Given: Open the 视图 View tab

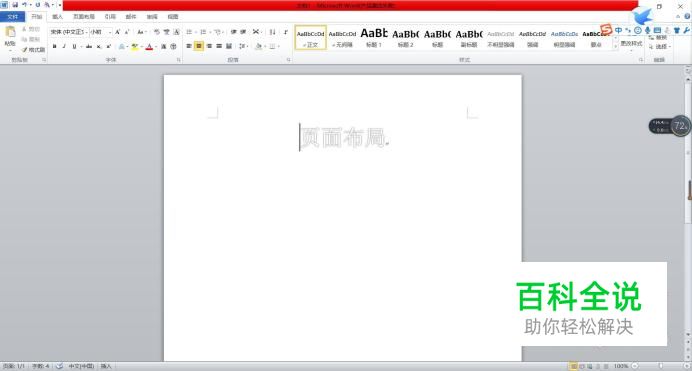Looking at the screenshot, I should [173, 17].
